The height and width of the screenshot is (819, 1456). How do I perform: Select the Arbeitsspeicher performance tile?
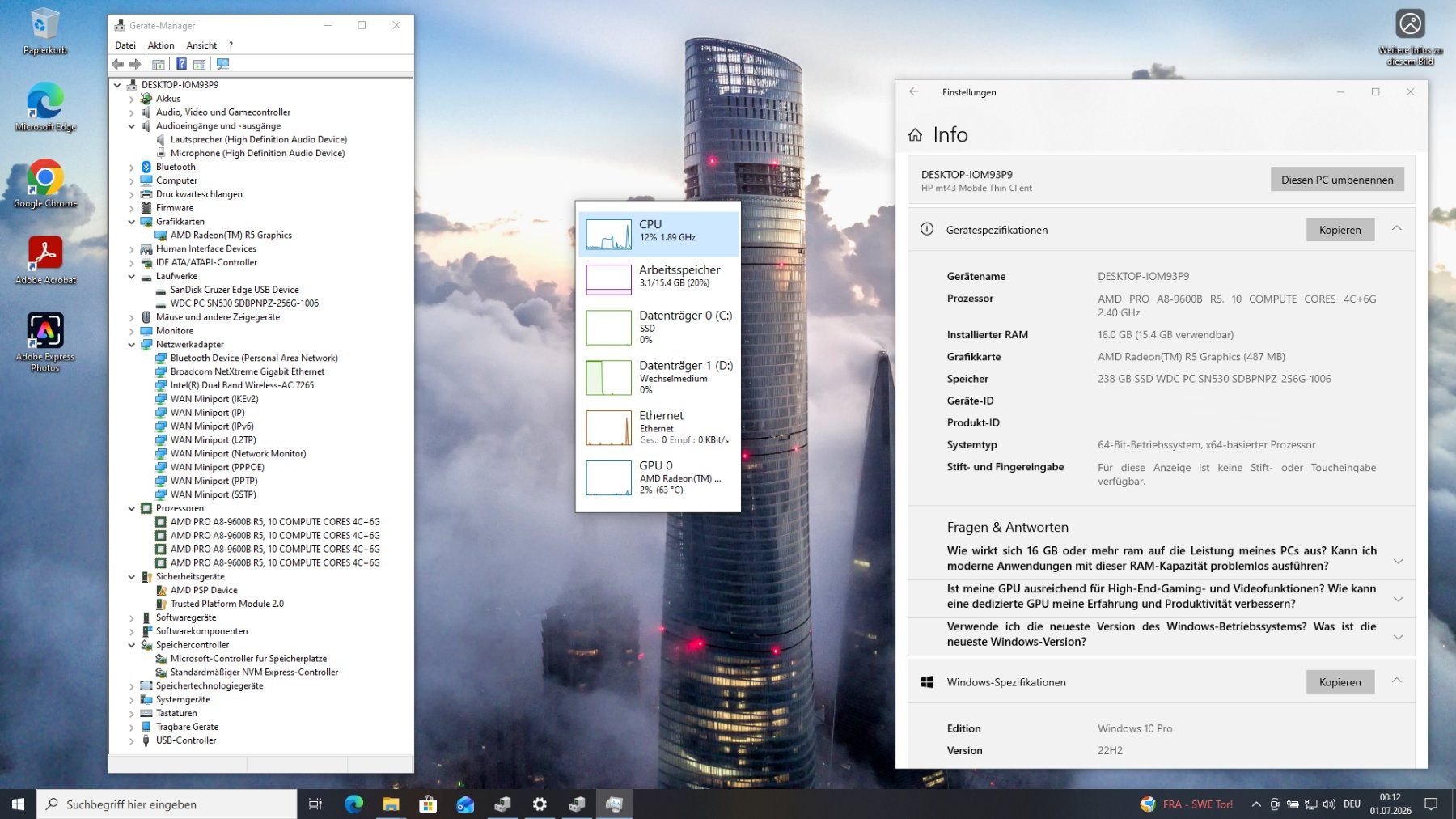[658, 279]
